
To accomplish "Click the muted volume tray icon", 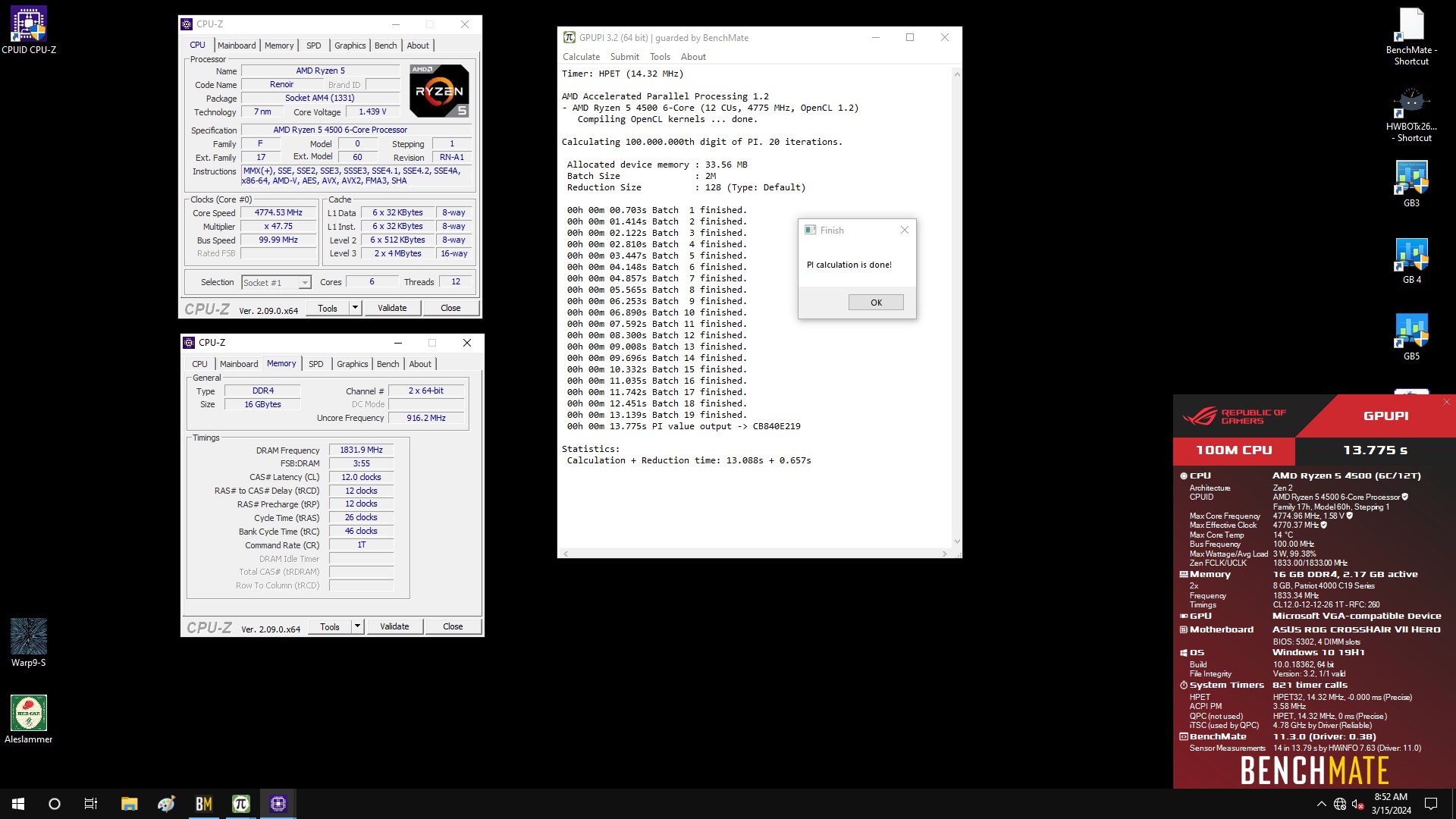I will (1358, 804).
